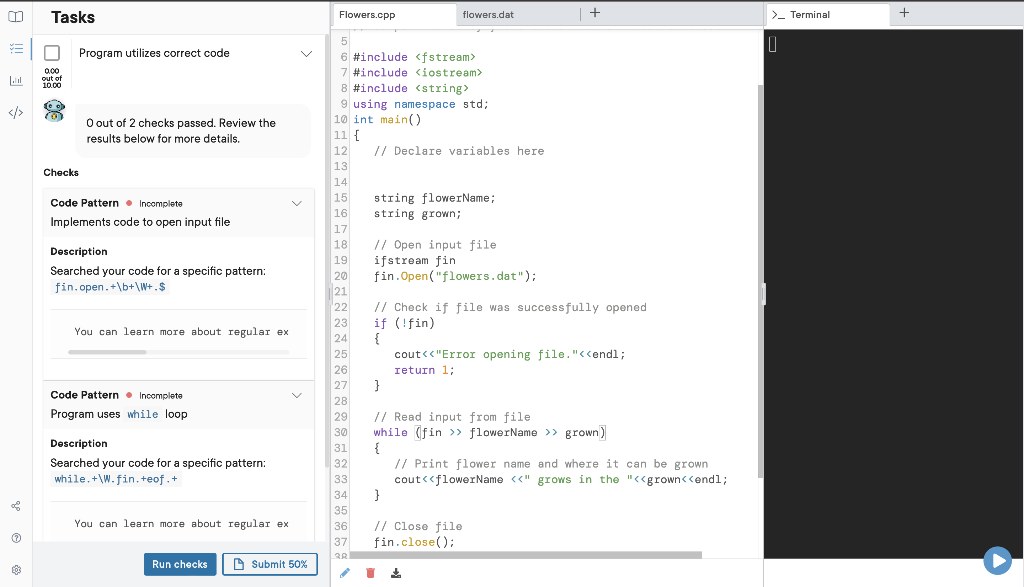
Task: Select the code view sidebar icon
Action: (x=15, y=112)
